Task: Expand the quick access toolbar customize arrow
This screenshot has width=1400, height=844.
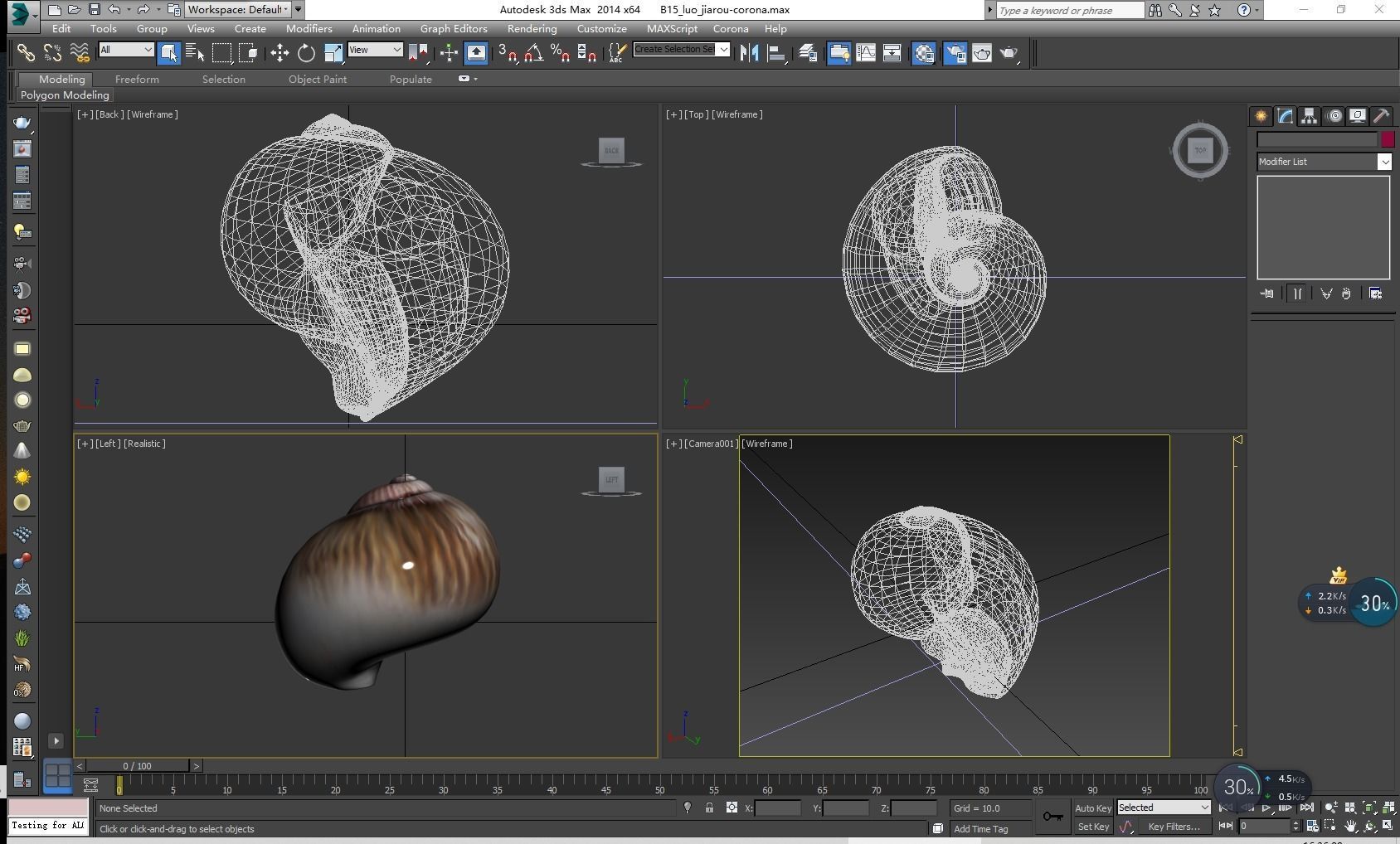Action: point(298,10)
